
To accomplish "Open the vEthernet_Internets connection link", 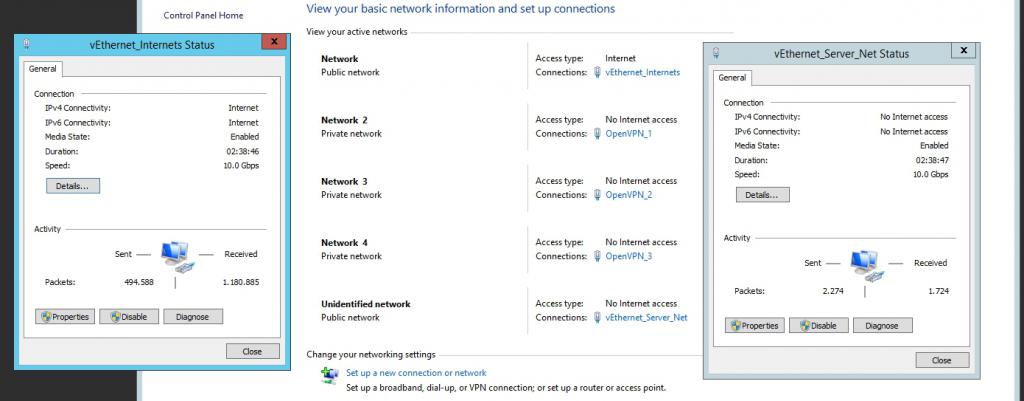I will tap(643, 72).
